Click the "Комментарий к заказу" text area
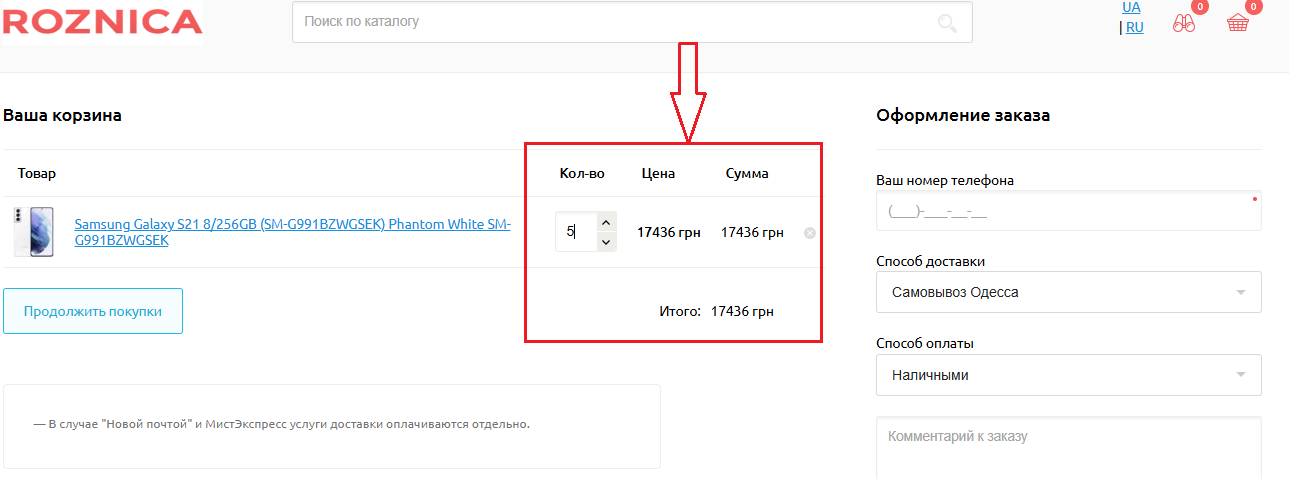 (x=1067, y=448)
